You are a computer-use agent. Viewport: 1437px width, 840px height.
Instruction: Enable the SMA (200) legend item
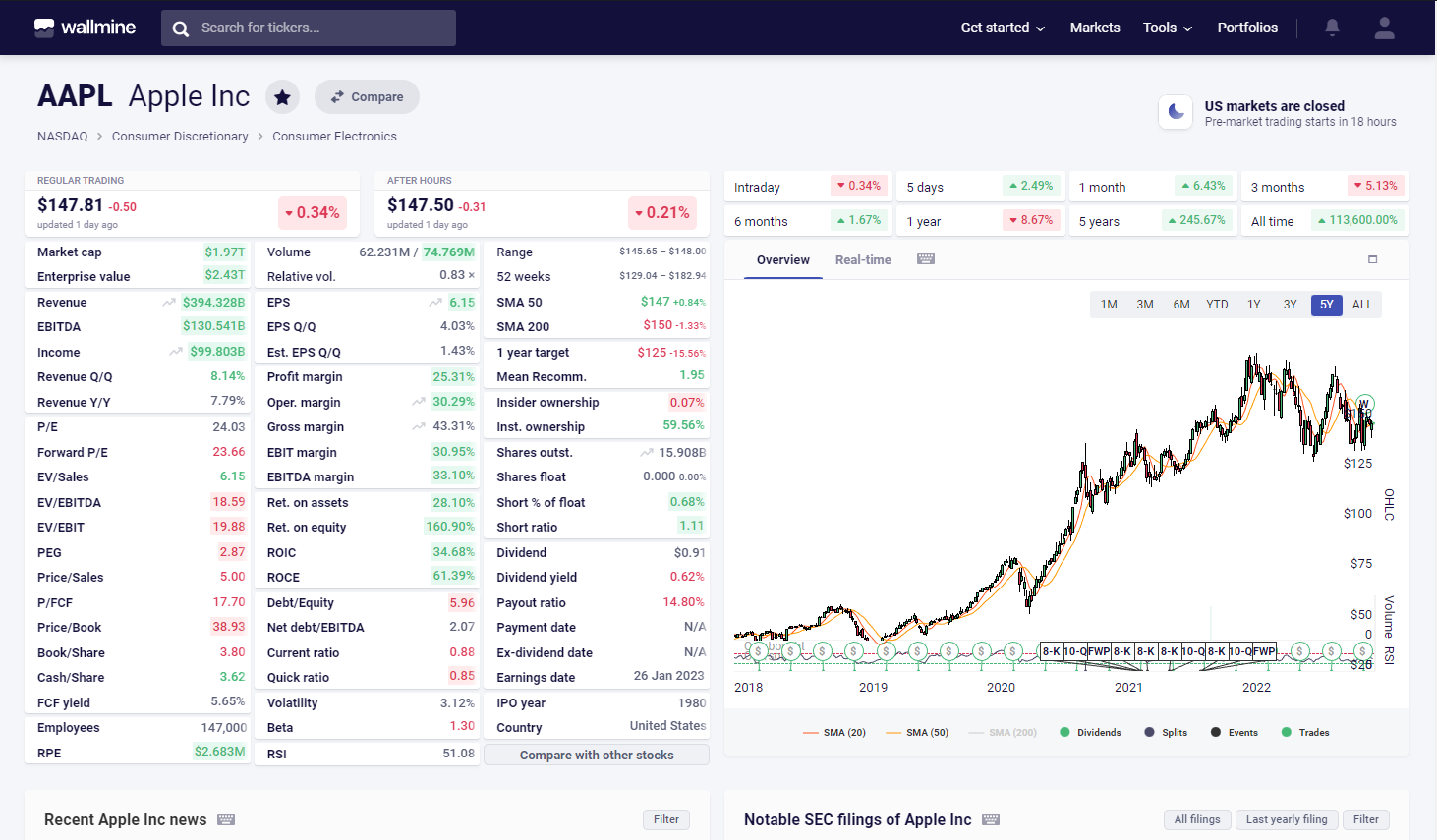1003,733
